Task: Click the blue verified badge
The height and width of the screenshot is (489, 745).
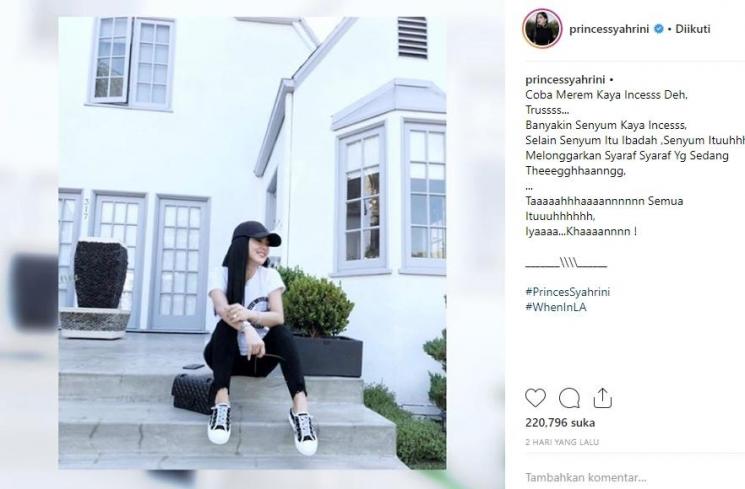Action: 659,29
